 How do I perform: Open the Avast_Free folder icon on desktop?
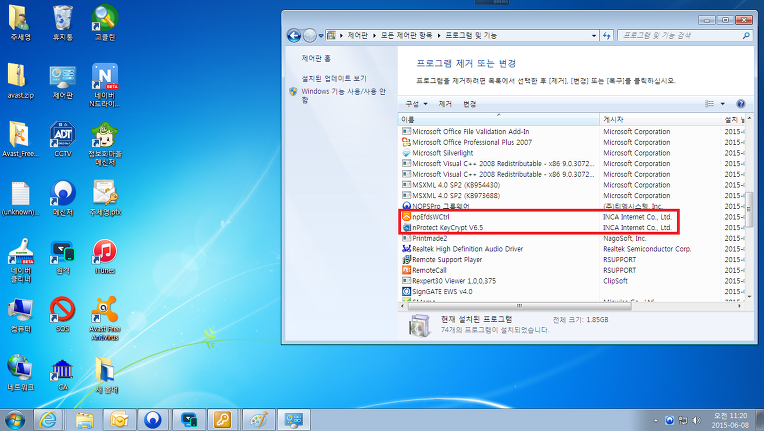[x=20, y=140]
